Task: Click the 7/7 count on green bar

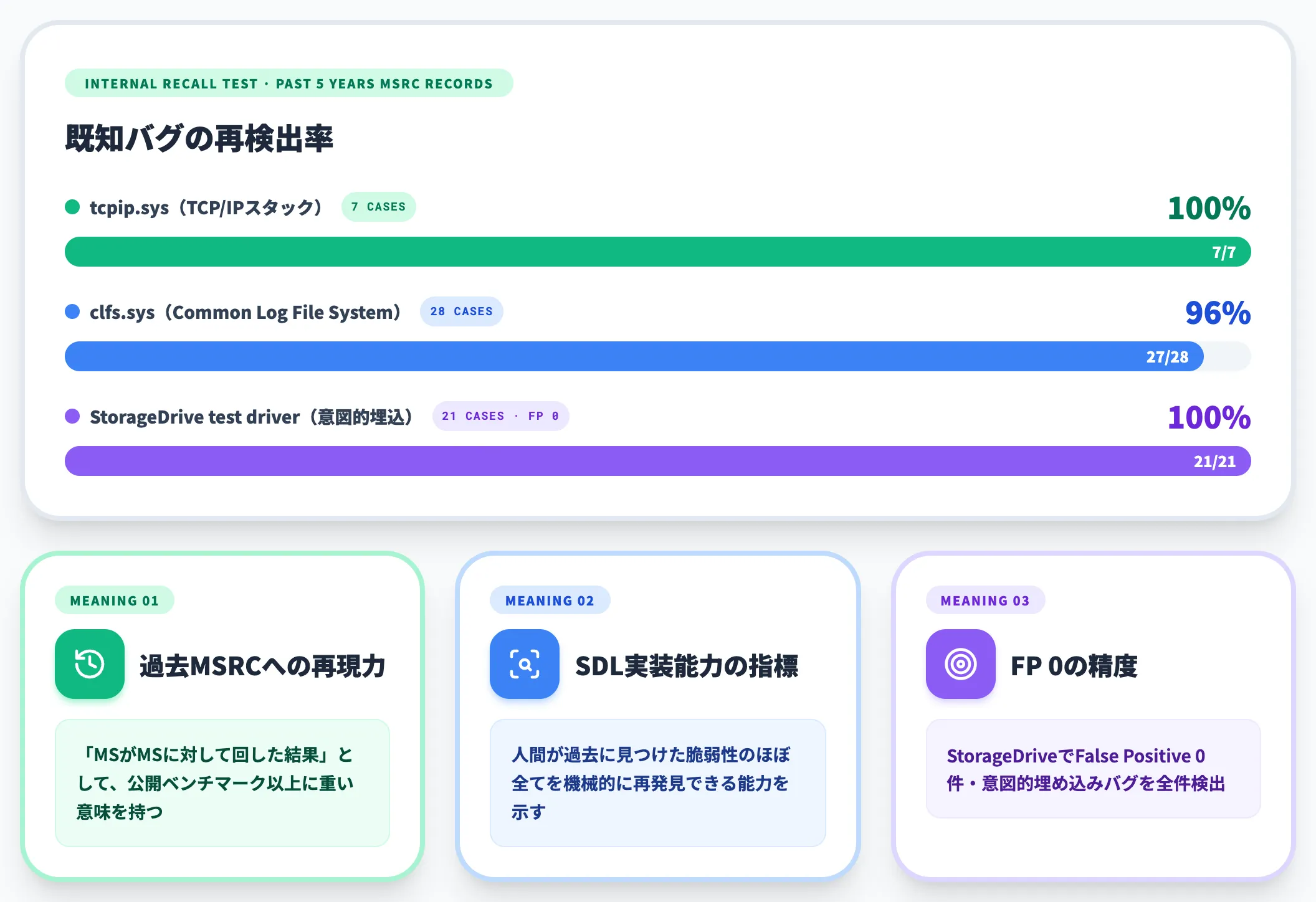Action: (x=1224, y=252)
